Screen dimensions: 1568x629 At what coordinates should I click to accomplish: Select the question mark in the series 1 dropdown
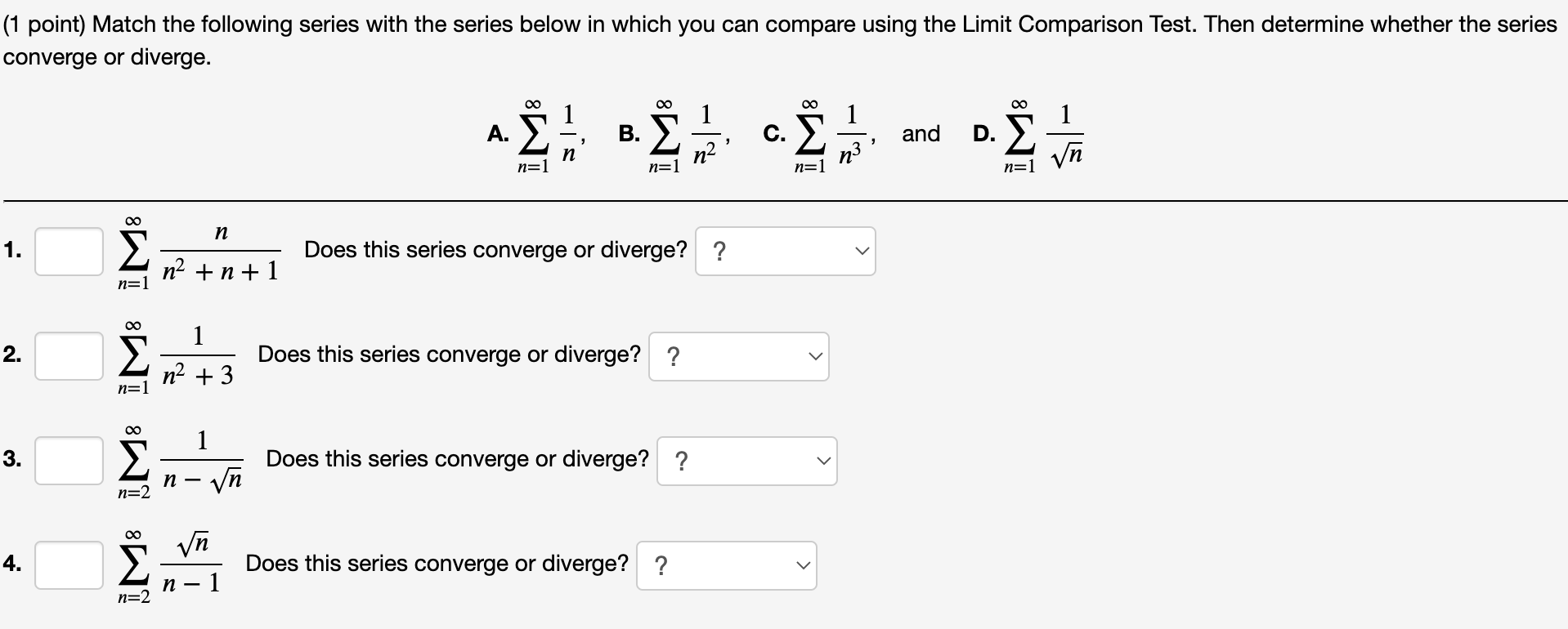coord(719,249)
